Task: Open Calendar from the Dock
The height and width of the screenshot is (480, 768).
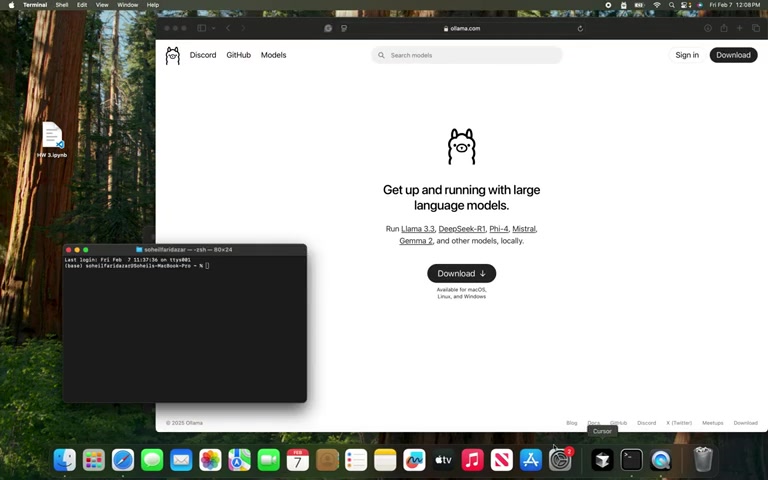Action: click(297, 460)
